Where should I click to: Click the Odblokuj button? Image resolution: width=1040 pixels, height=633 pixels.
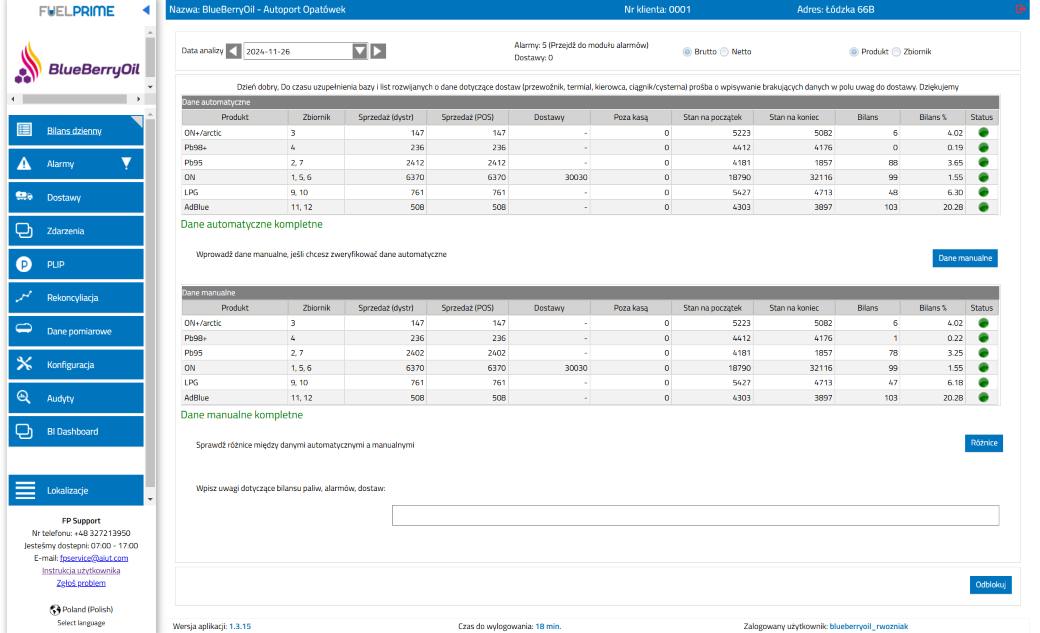tap(990, 585)
